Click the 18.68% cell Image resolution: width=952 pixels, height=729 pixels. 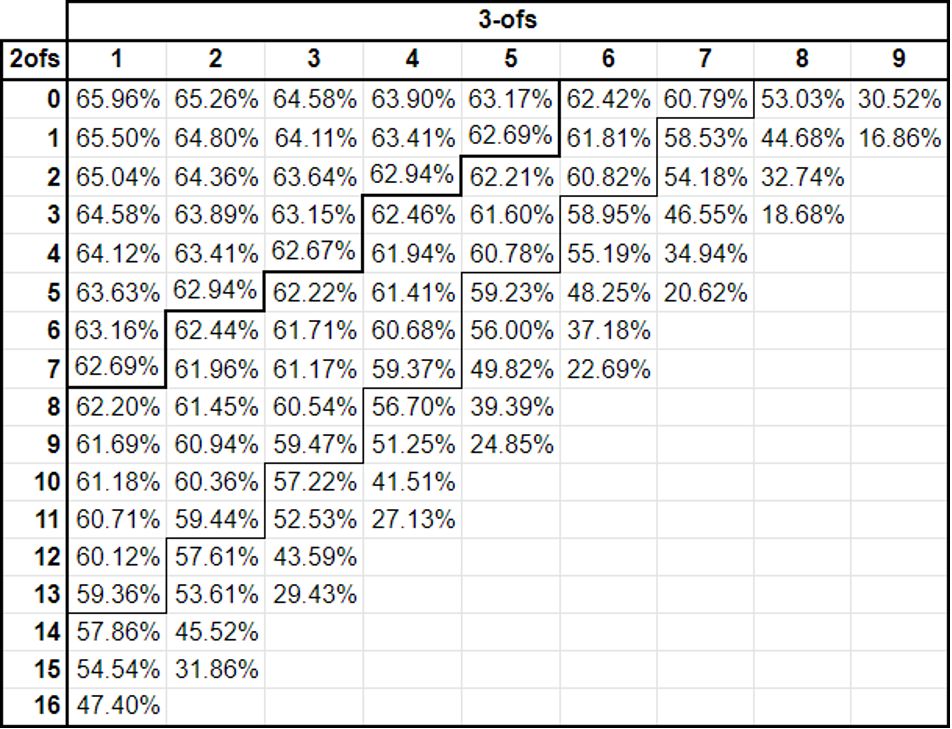(802, 215)
